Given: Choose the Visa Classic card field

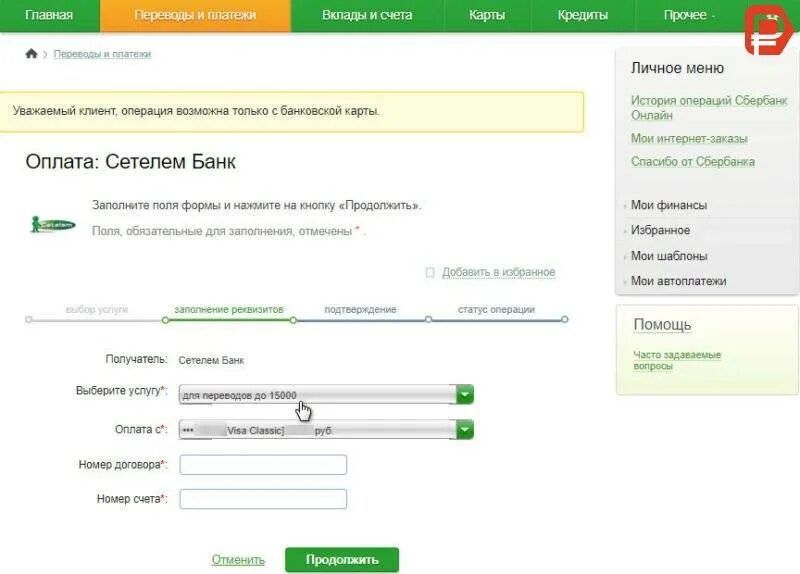Looking at the screenshot, I should point(326,430).
